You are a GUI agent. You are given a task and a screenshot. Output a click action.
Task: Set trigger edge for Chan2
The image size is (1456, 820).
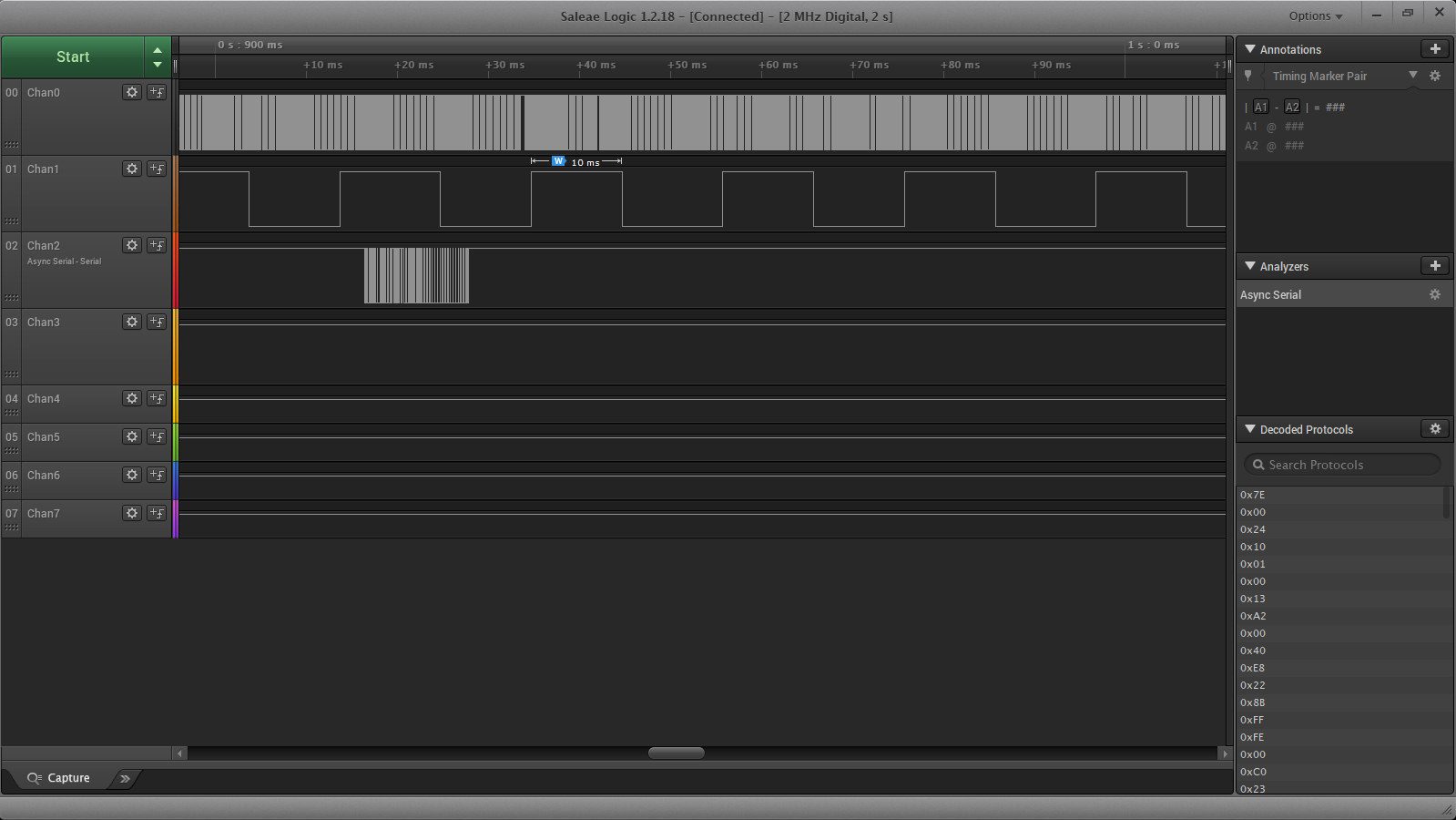[157, 245]
